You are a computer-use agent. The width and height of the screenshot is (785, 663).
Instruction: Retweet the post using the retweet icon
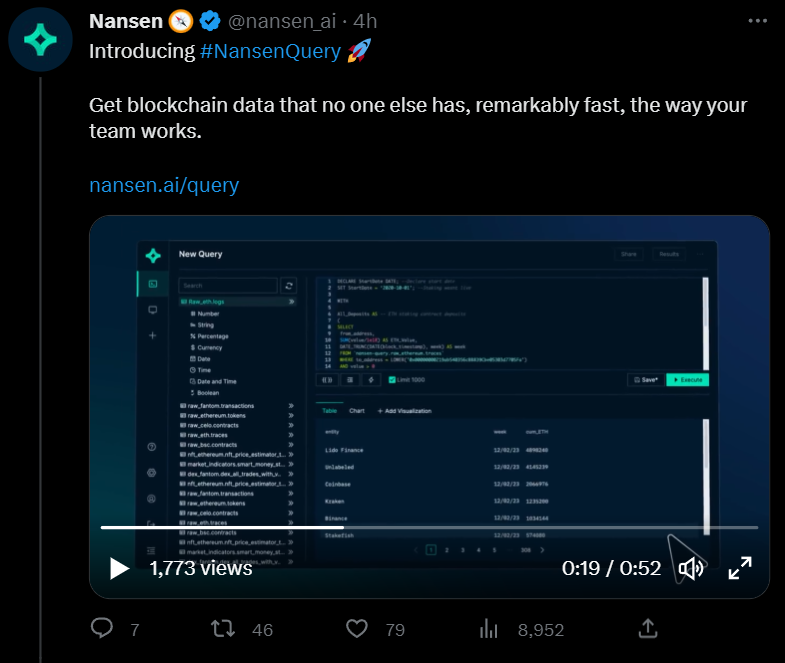point(223,628)
